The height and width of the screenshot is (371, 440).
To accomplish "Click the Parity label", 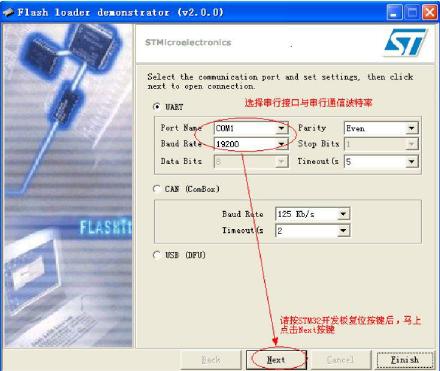I will tap(312, 128).
